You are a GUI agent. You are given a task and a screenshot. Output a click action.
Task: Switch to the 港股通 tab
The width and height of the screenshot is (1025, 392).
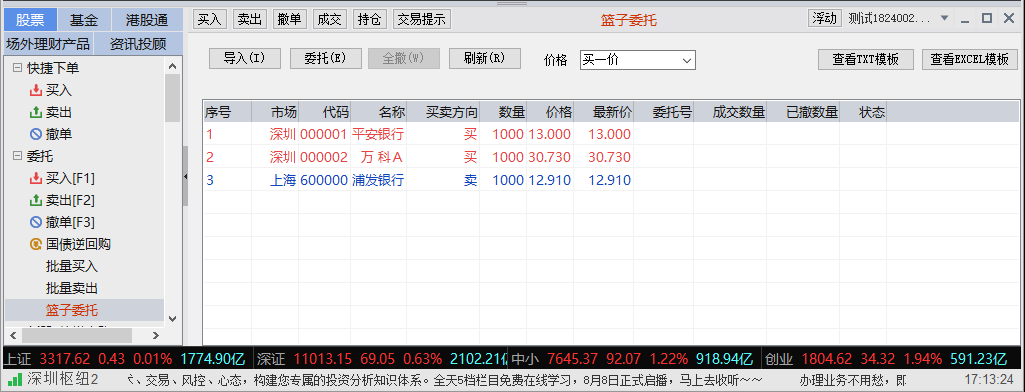tap(147, 20)
